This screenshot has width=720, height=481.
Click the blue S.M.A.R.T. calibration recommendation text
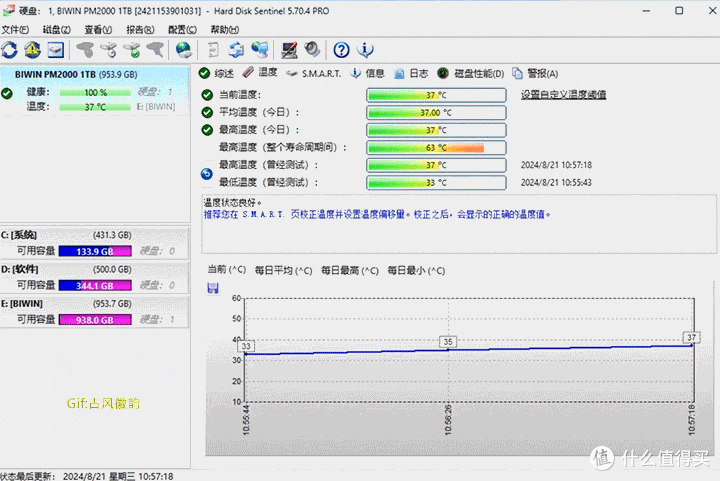[x=377, y=214]
